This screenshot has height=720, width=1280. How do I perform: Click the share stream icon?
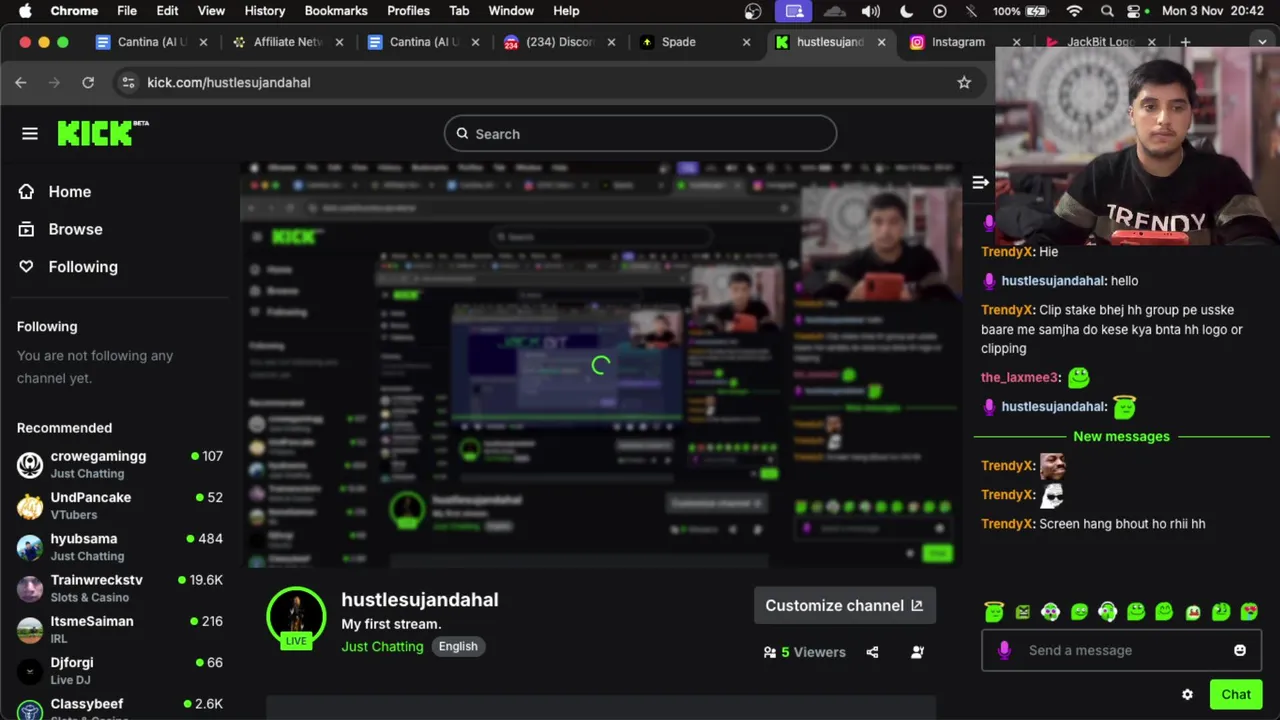872,652
